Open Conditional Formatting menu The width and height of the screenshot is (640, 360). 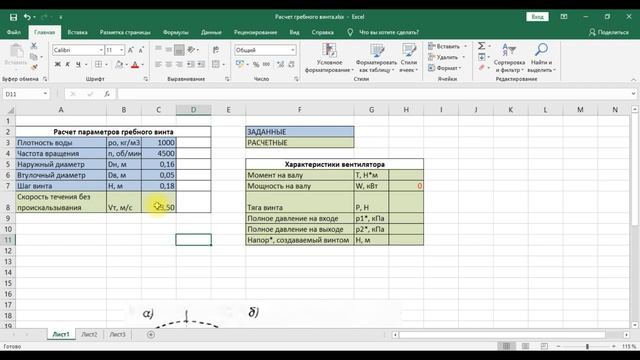click(x=329, y=58)
